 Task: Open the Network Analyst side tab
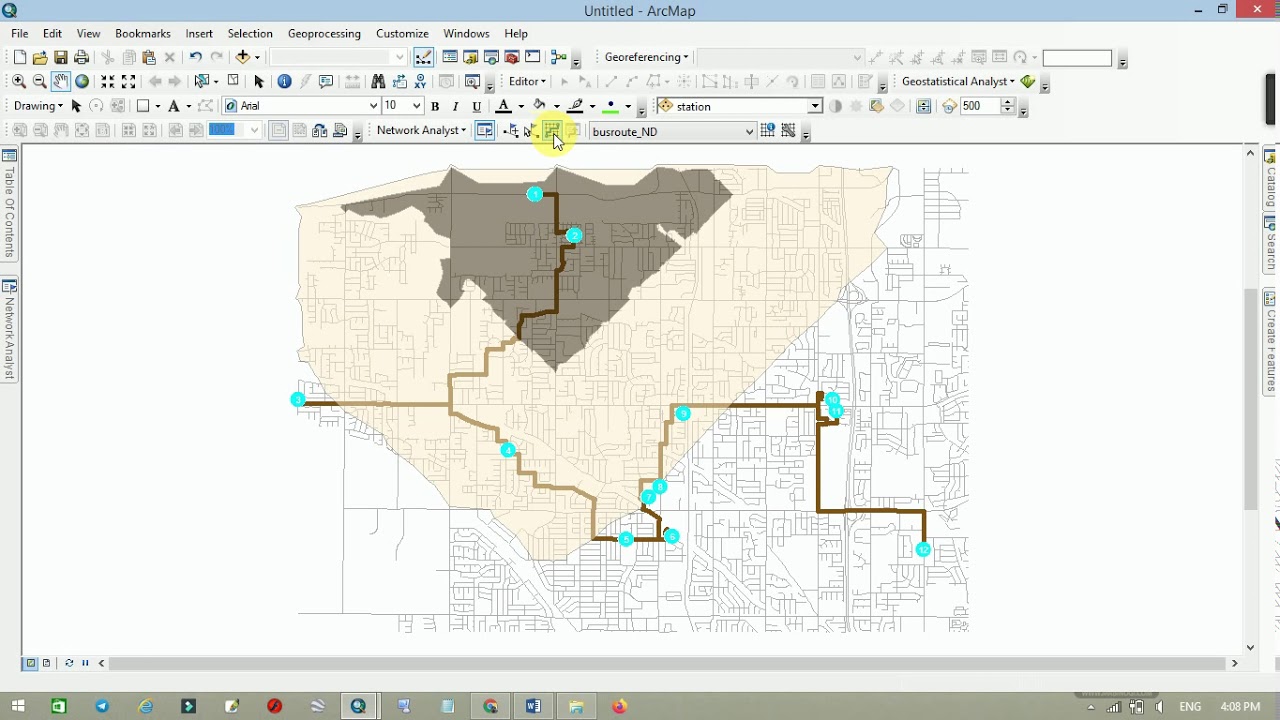[9, 330]
